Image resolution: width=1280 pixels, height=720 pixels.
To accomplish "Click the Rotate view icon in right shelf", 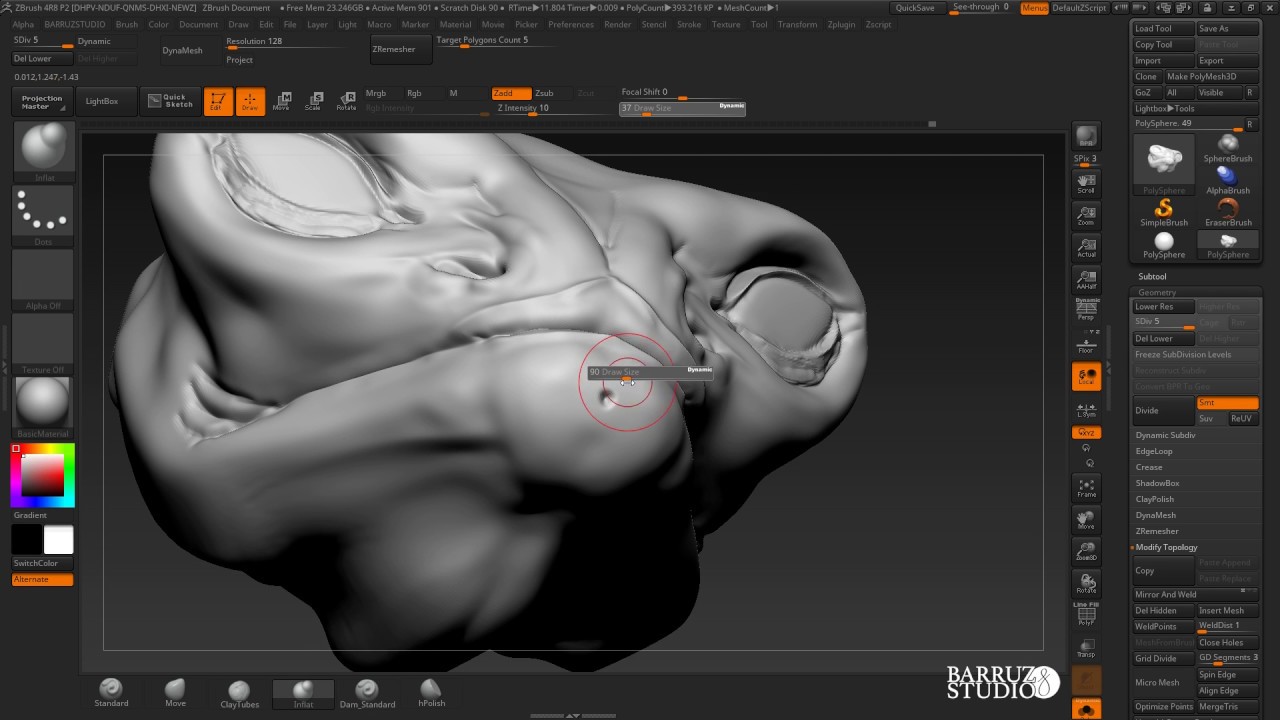I will 1086,584.
